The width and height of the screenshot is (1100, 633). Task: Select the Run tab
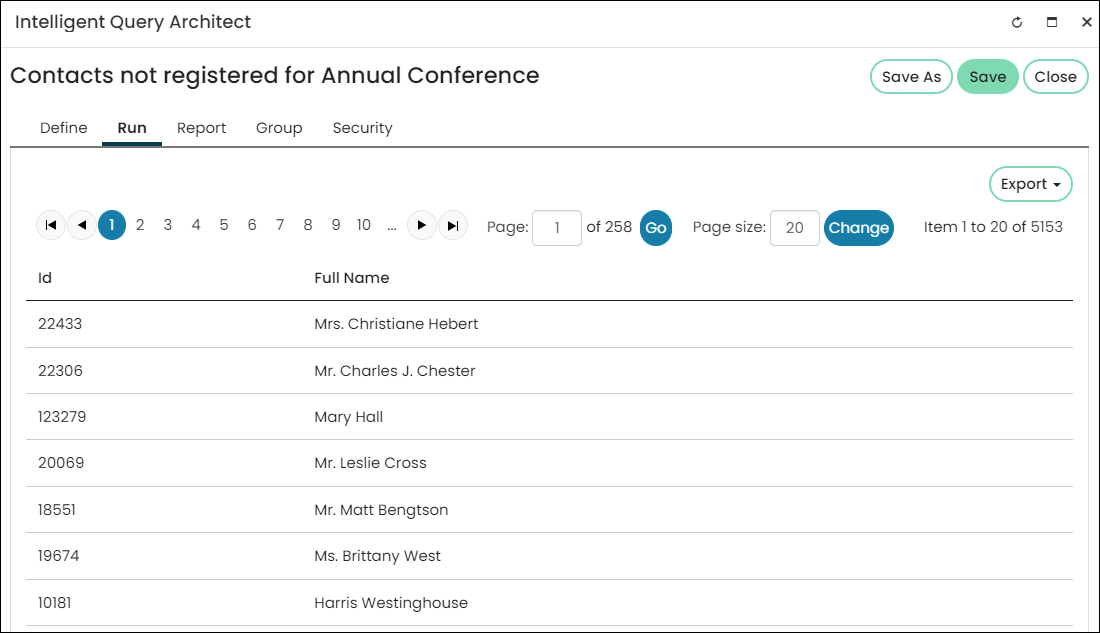[132, 128]
